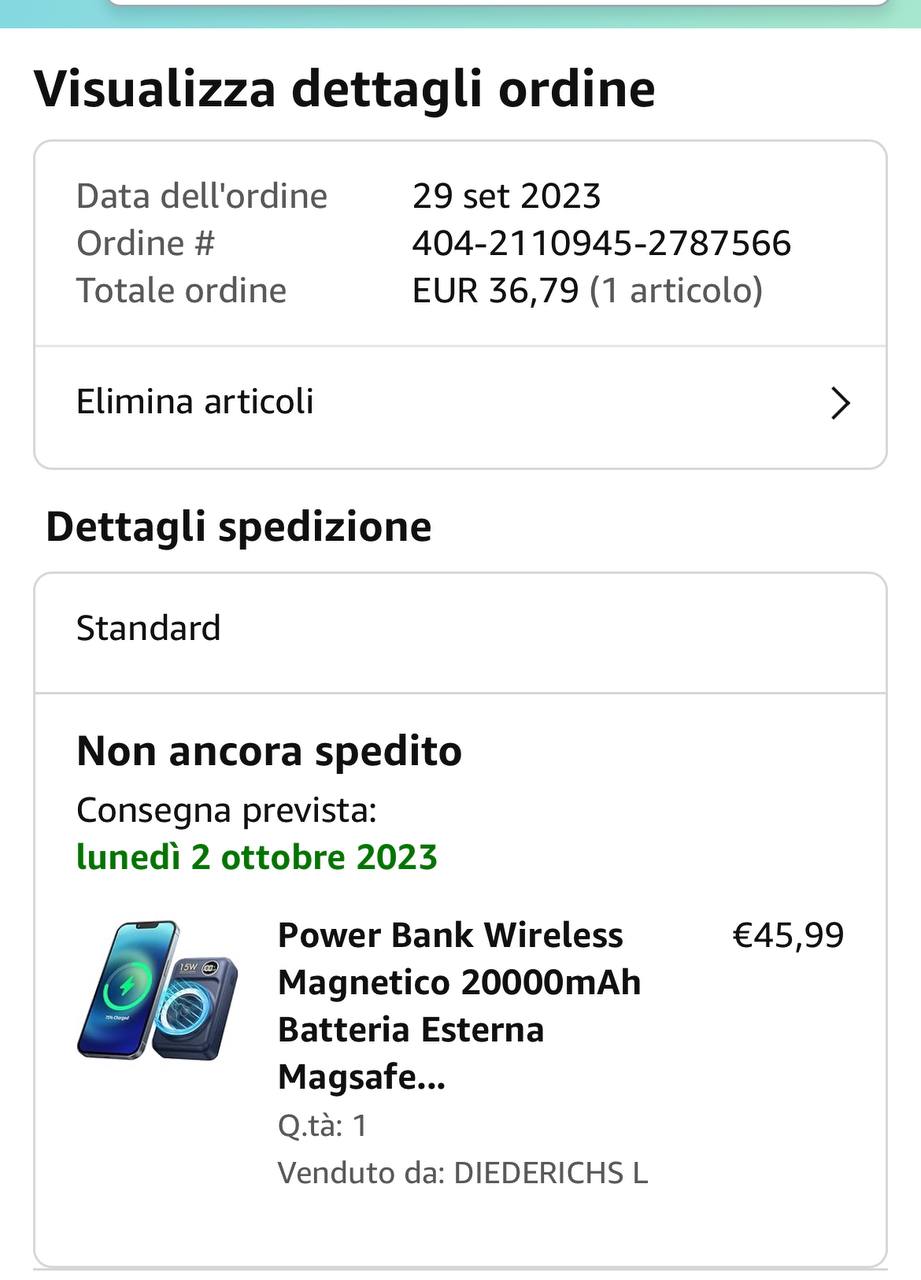Tap the seller name DIEDERICHS L
The width and height of the screenshot is (921, 1280).
[x=551, y=1173]
